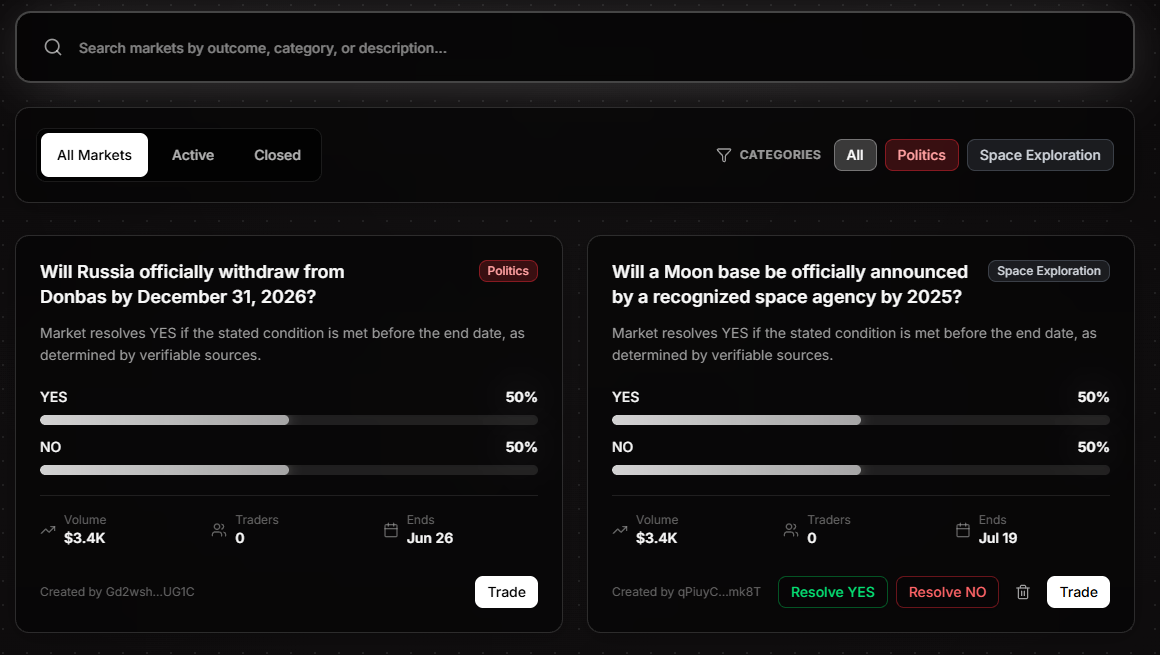This screenshot has width=1160, height=655.
Task: Enable the Politics category filter
Action: (x=921, y=155)
